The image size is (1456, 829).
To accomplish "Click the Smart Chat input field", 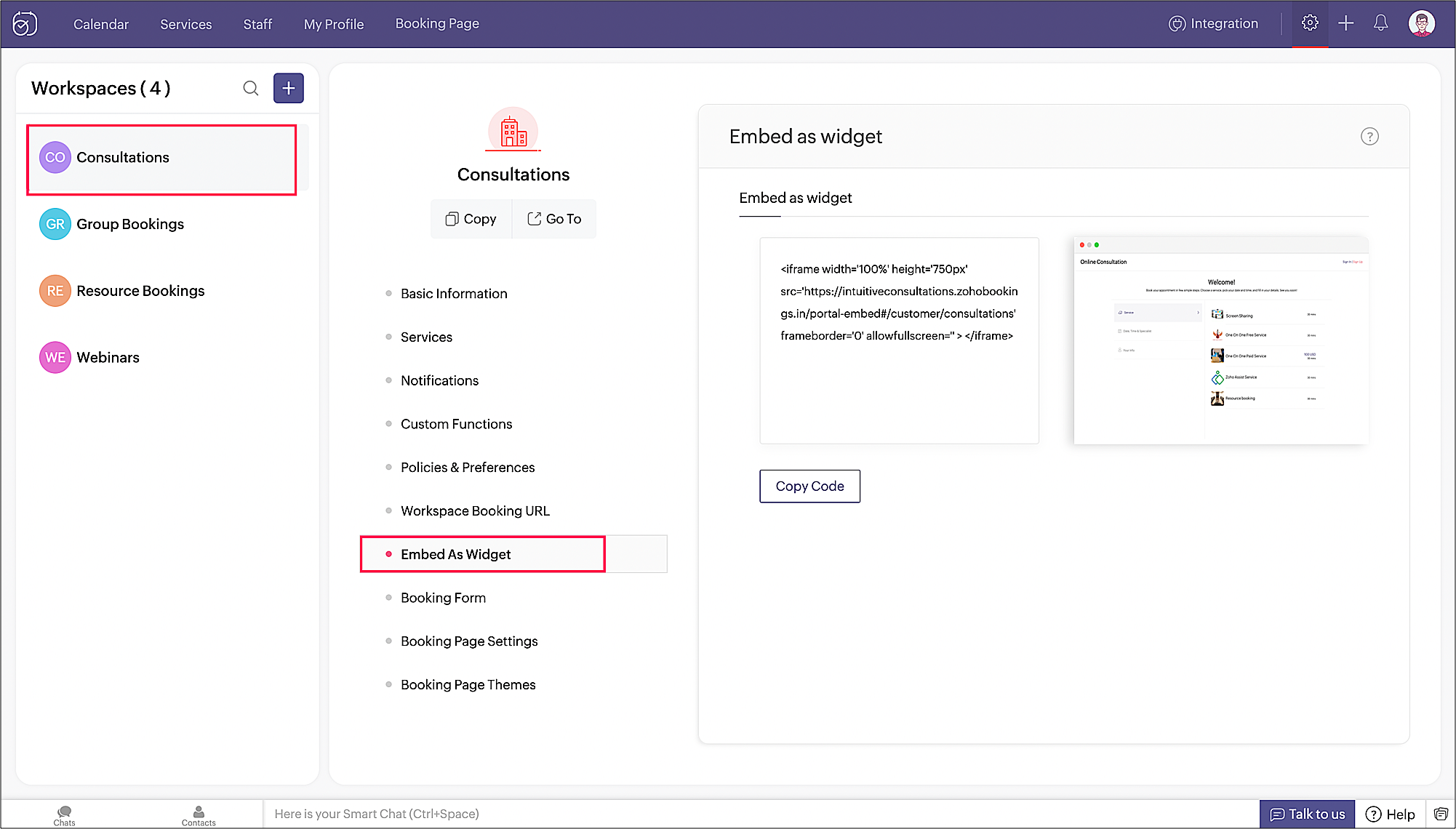I will click(x=756, y=814).
